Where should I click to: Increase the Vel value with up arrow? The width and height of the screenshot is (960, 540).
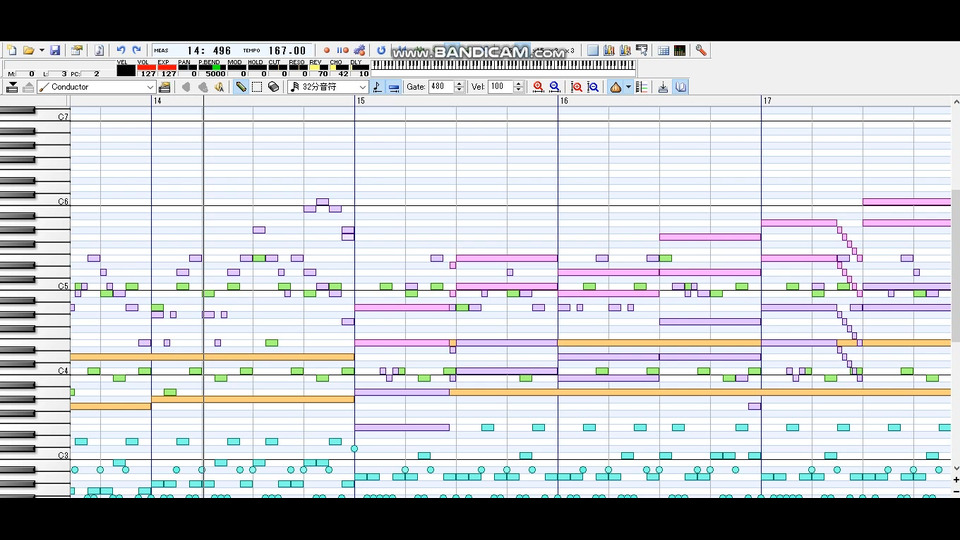click(519, 84)
